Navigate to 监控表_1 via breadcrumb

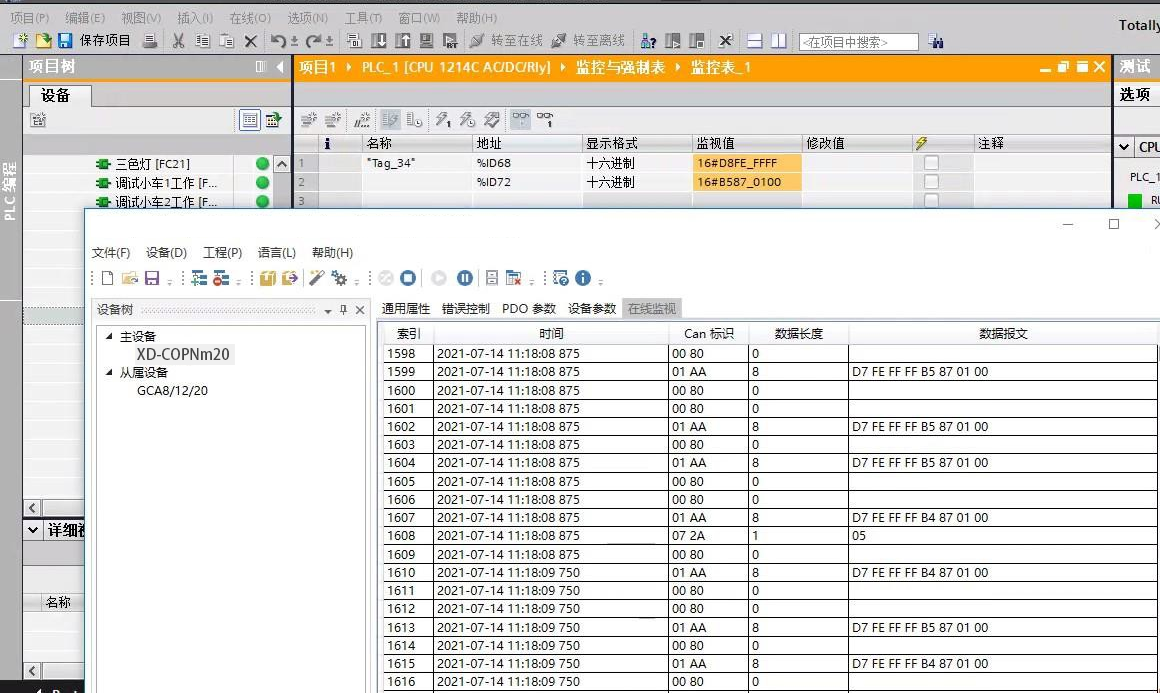[x=721, y=67]
